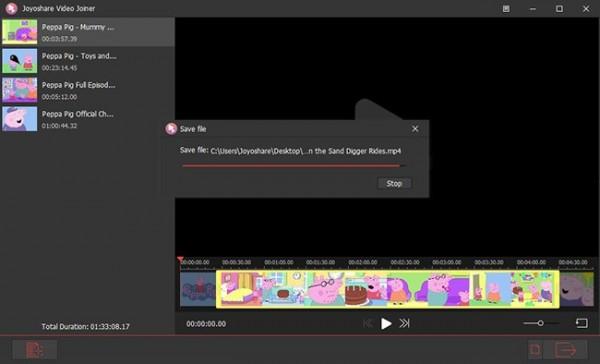The height and width of the screenshot is (364, 600).
Task: Click the format button at bottom right
Action: [535, 349]
